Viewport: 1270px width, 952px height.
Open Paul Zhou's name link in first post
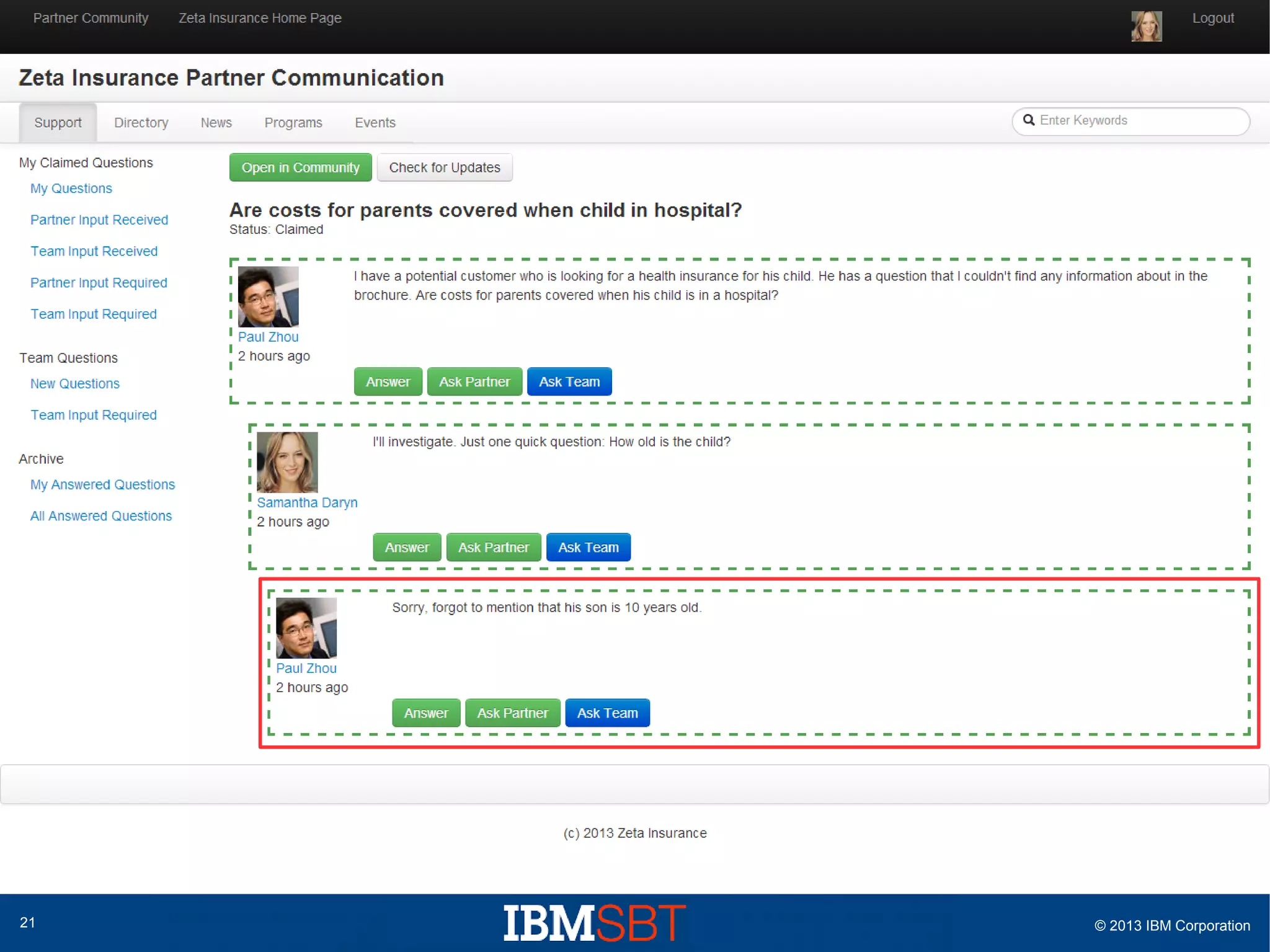pyautogui.click(x=269, y=337)
